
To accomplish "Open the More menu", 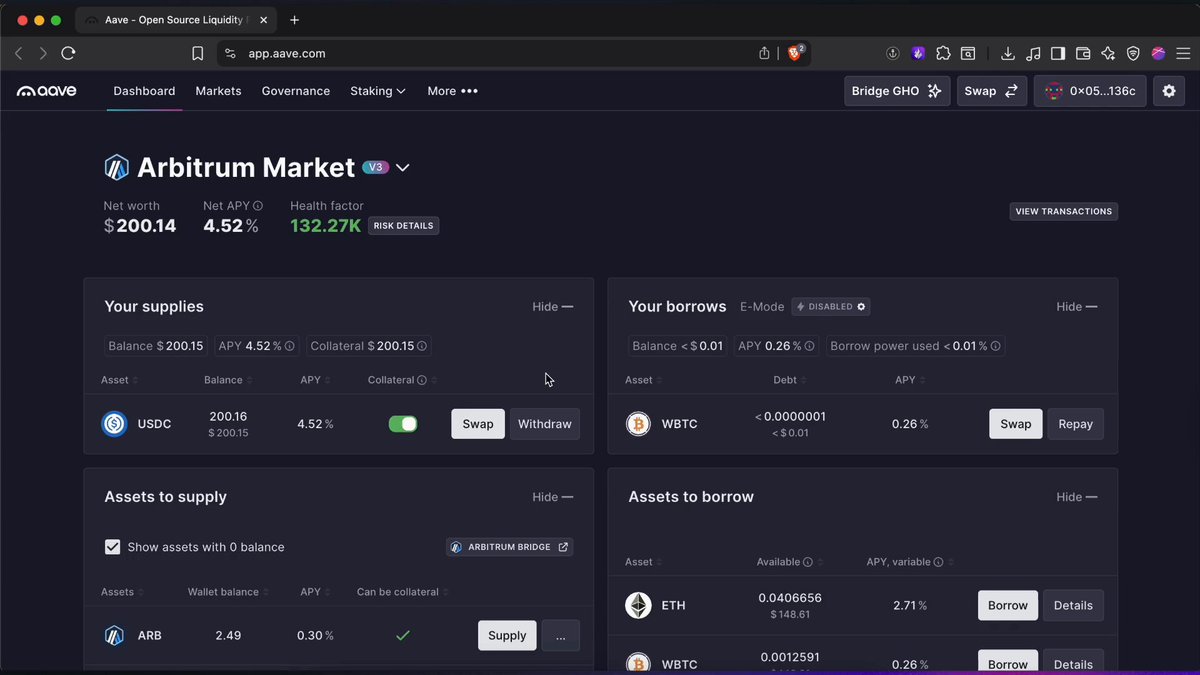I will pyautogui.click(x=452, y=91).
